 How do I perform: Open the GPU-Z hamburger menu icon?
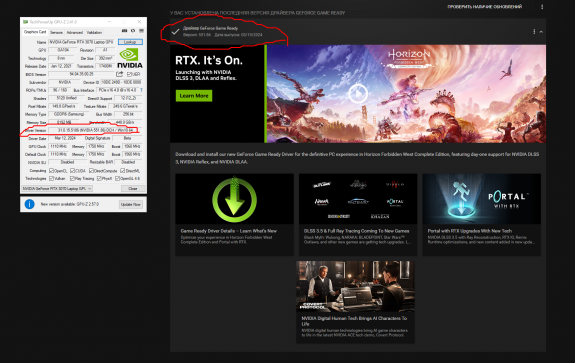click(x=142, y=31)
